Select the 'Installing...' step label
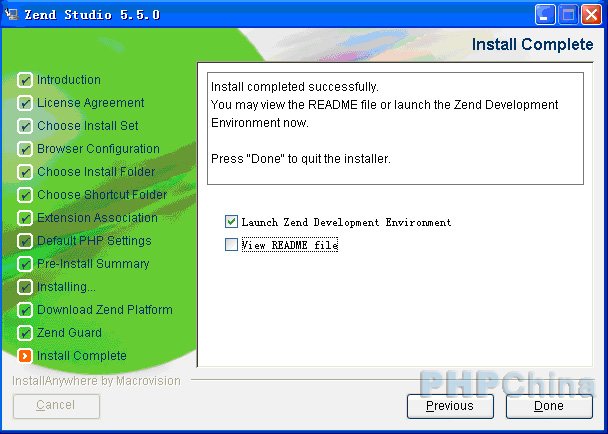This screenshot has height=434, width=608. point(66,287)
